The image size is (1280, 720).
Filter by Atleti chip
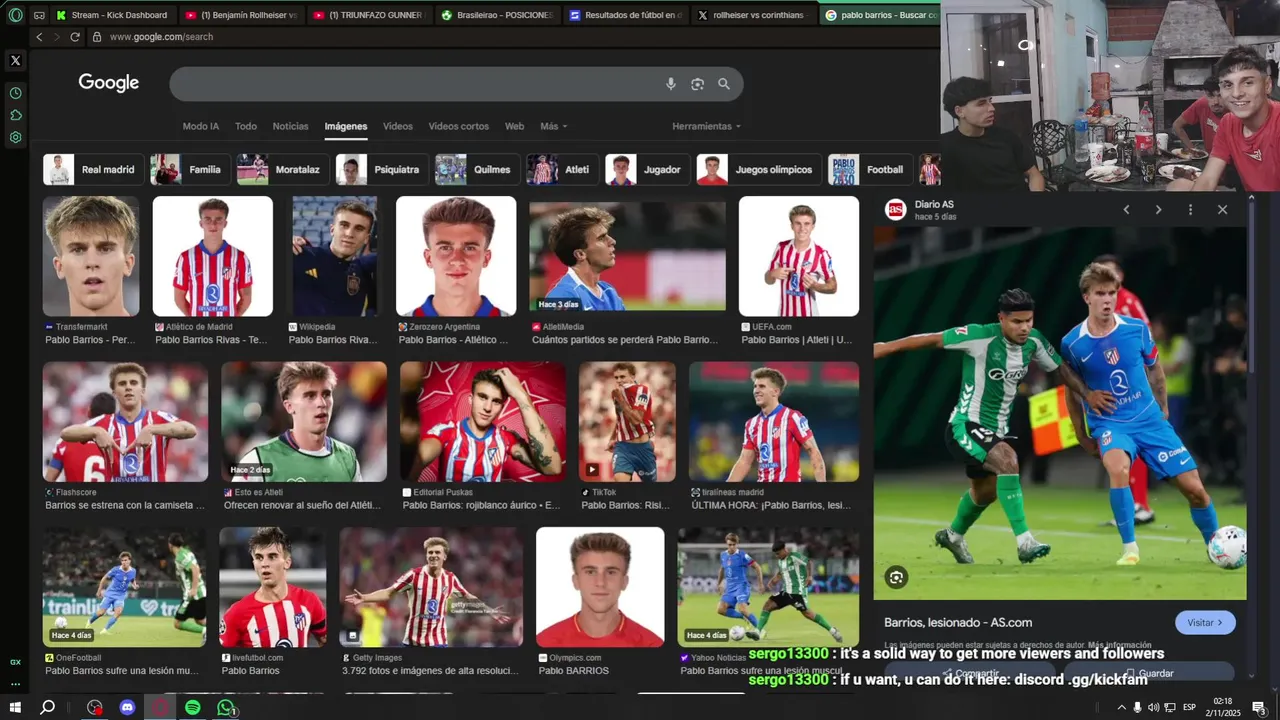pos(562,170)
